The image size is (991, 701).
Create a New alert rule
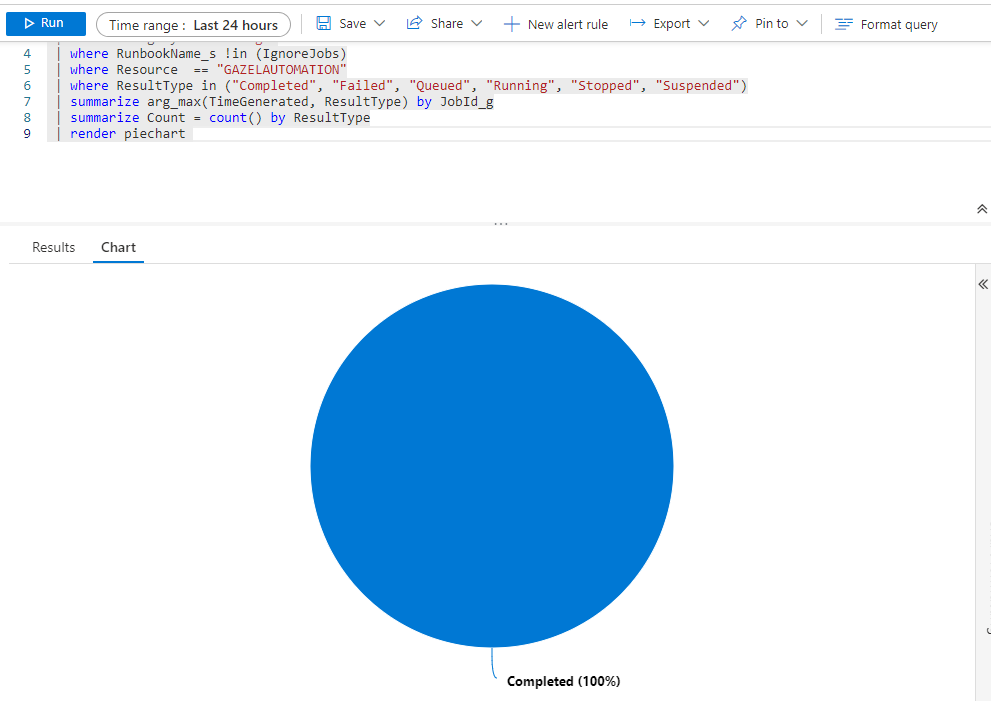click(x=556, y=24)
